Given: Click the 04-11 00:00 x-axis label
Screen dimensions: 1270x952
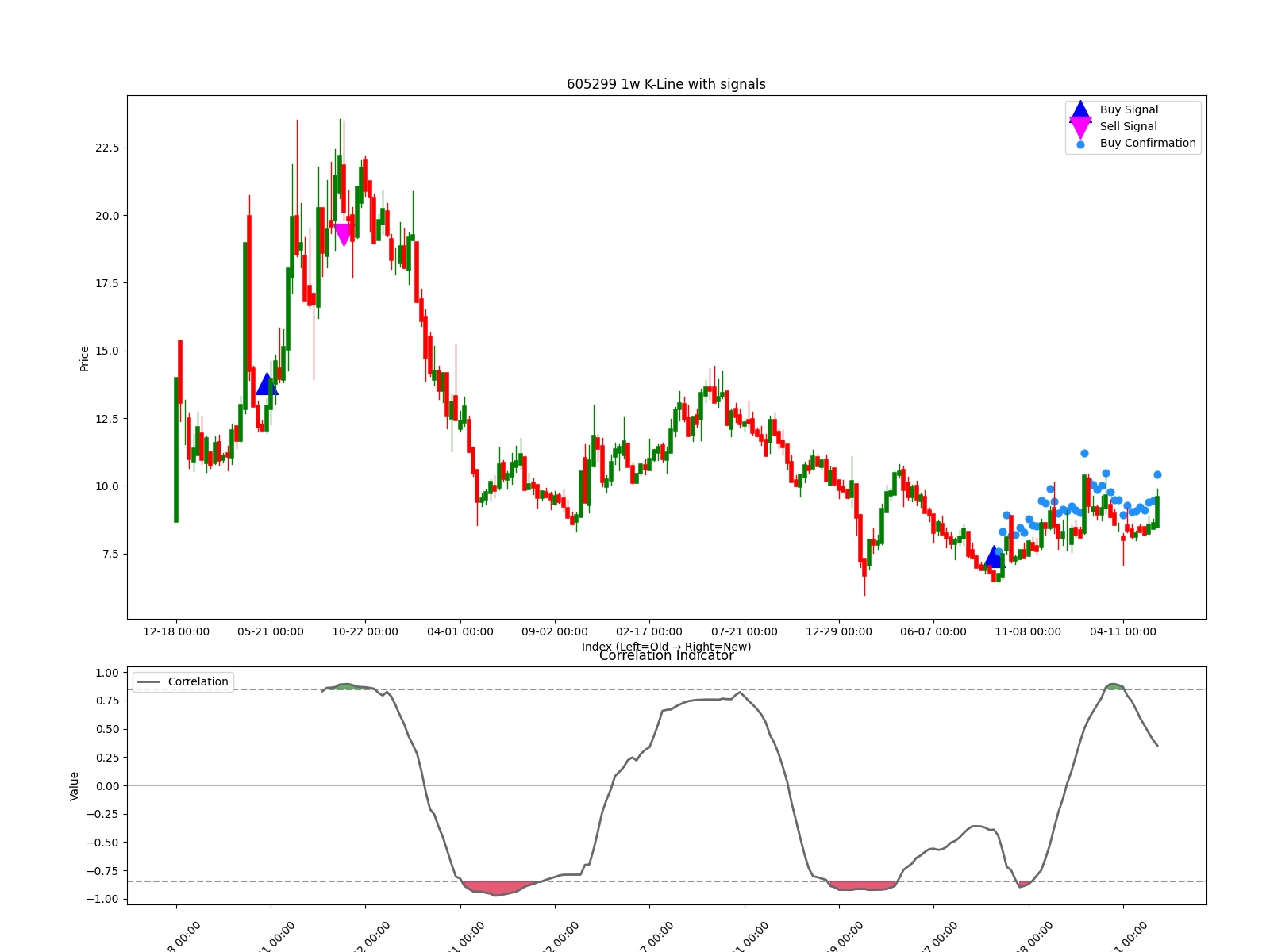Looking at the screenshot, I should pyautogui.click(x=1123, y=632).
